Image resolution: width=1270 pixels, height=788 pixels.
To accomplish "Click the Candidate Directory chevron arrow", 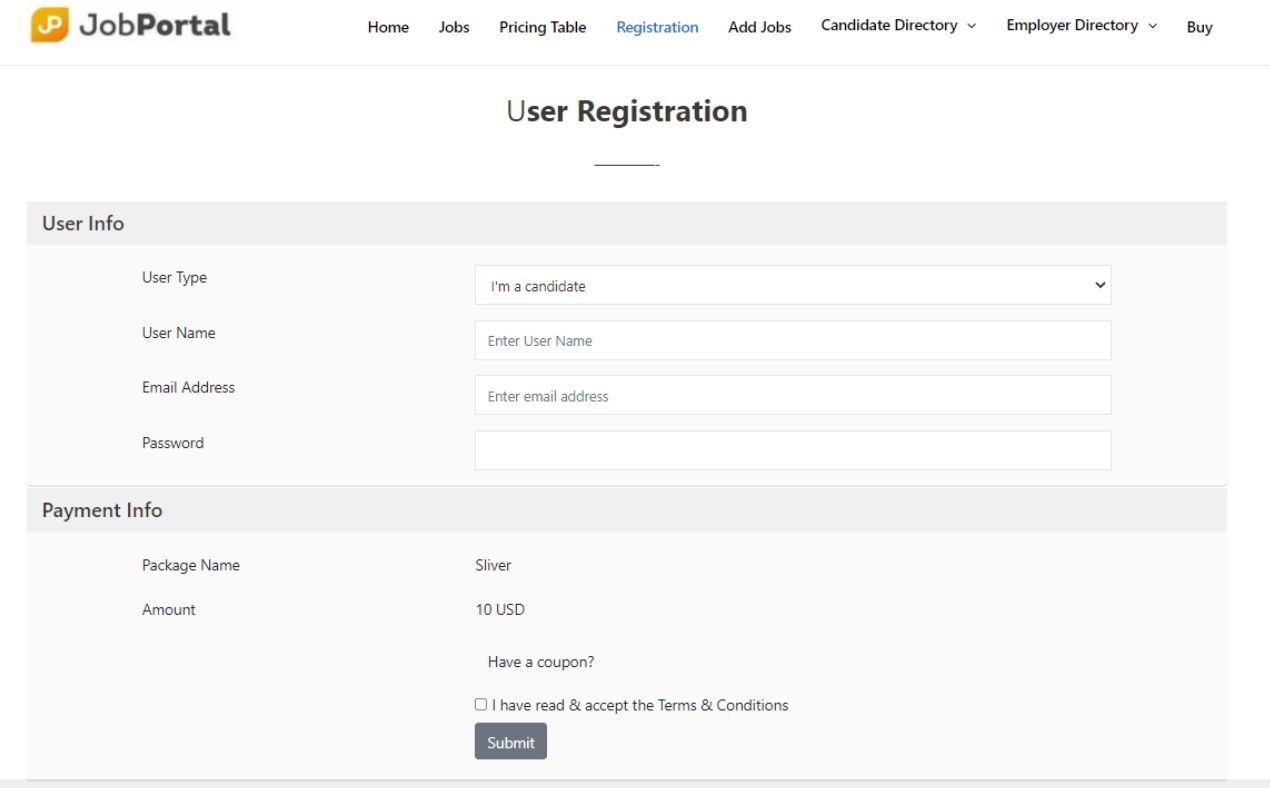I will click(x=971, y=26).
